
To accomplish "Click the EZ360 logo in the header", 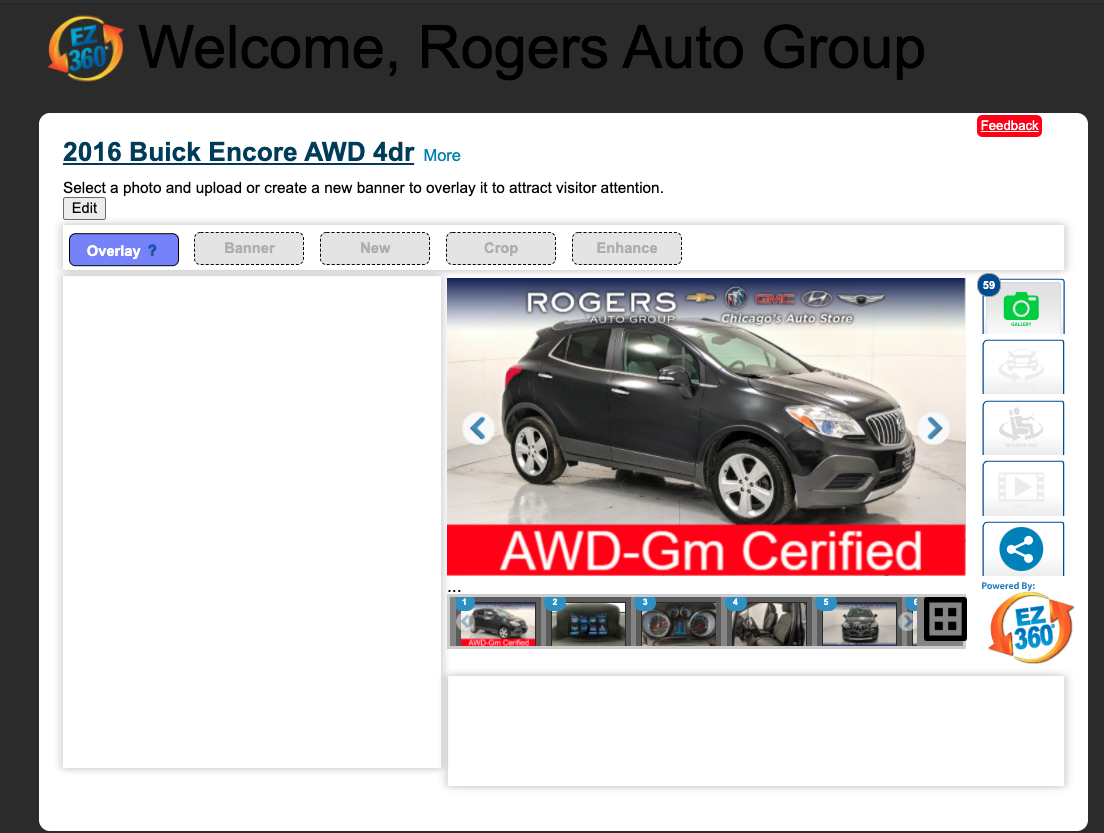I will (x=85, y=48).
